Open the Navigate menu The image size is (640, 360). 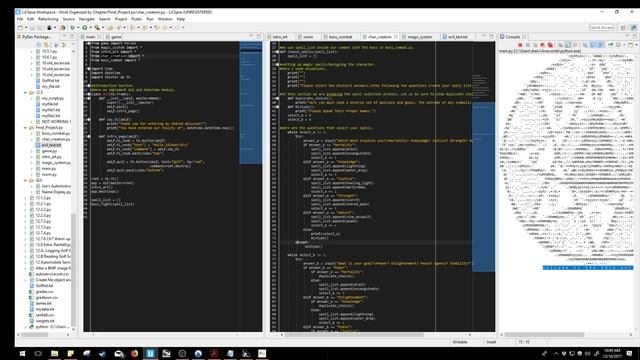tap(87, 19)
